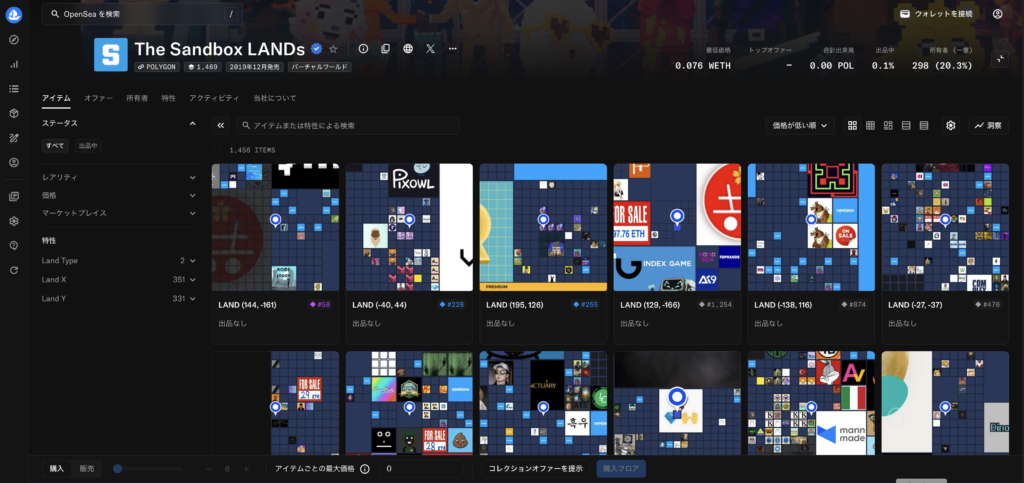
Task: Expand the マーケットプレイス filter
Action: [x=120, y=213]
